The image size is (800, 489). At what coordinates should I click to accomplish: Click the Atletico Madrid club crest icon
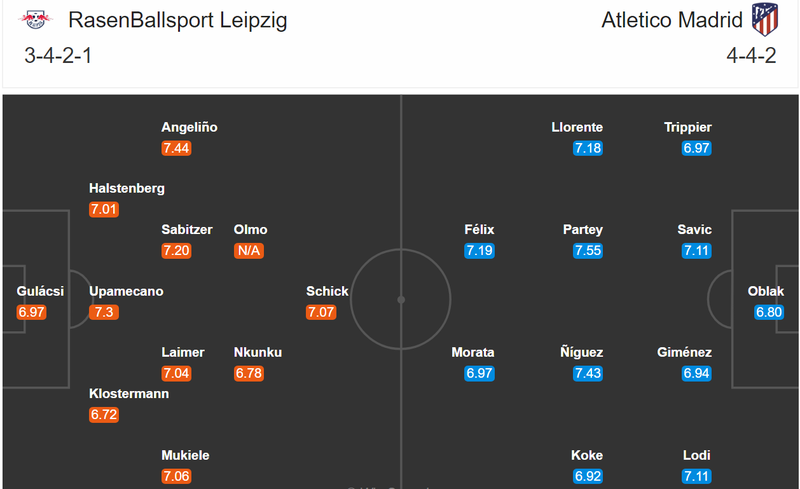[765, 19]
